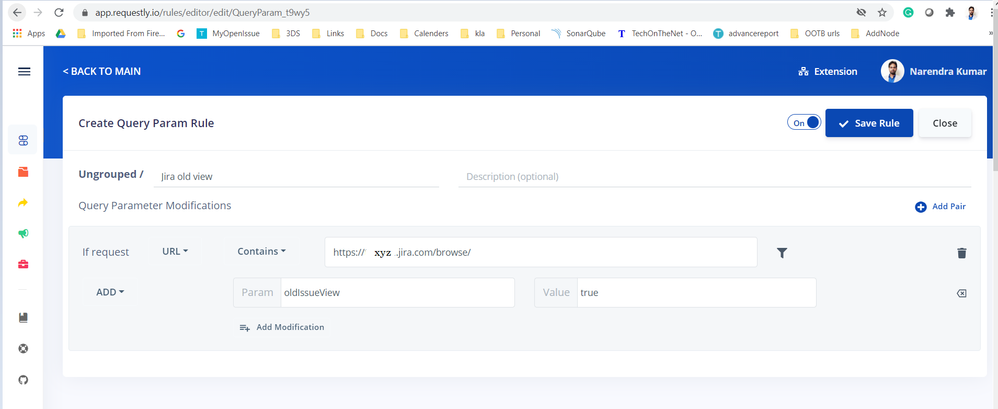Expand the Contains operator dropdown
The width and height of the screenshot is (998, 409).
click(262, 251)
